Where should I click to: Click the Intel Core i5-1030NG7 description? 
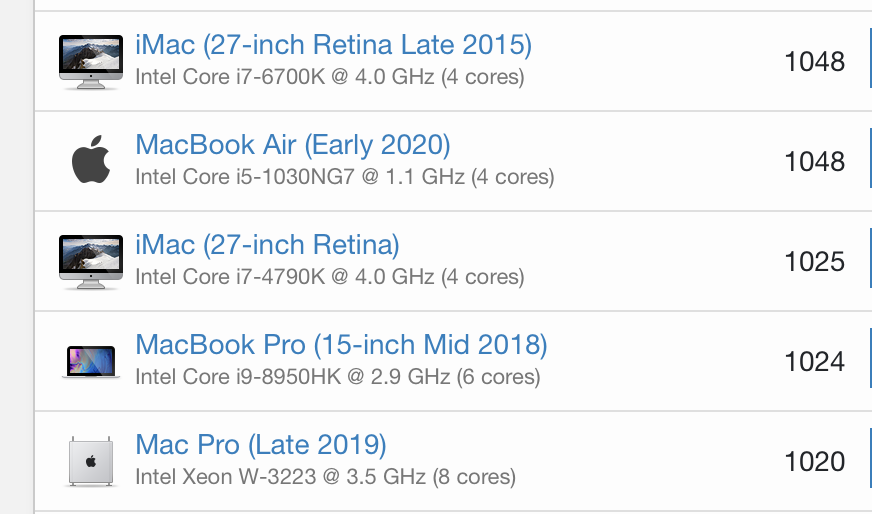(345, 177)
